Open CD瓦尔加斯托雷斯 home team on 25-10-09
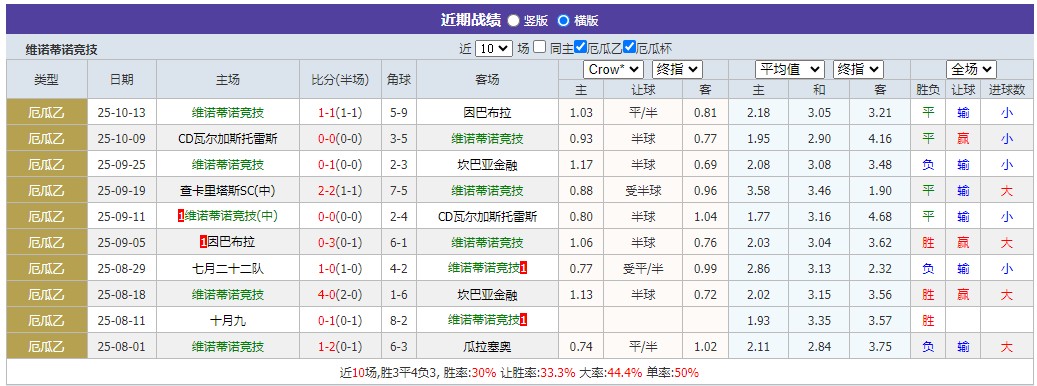Screen dimensions: 1037x386 tap(228, 139)
